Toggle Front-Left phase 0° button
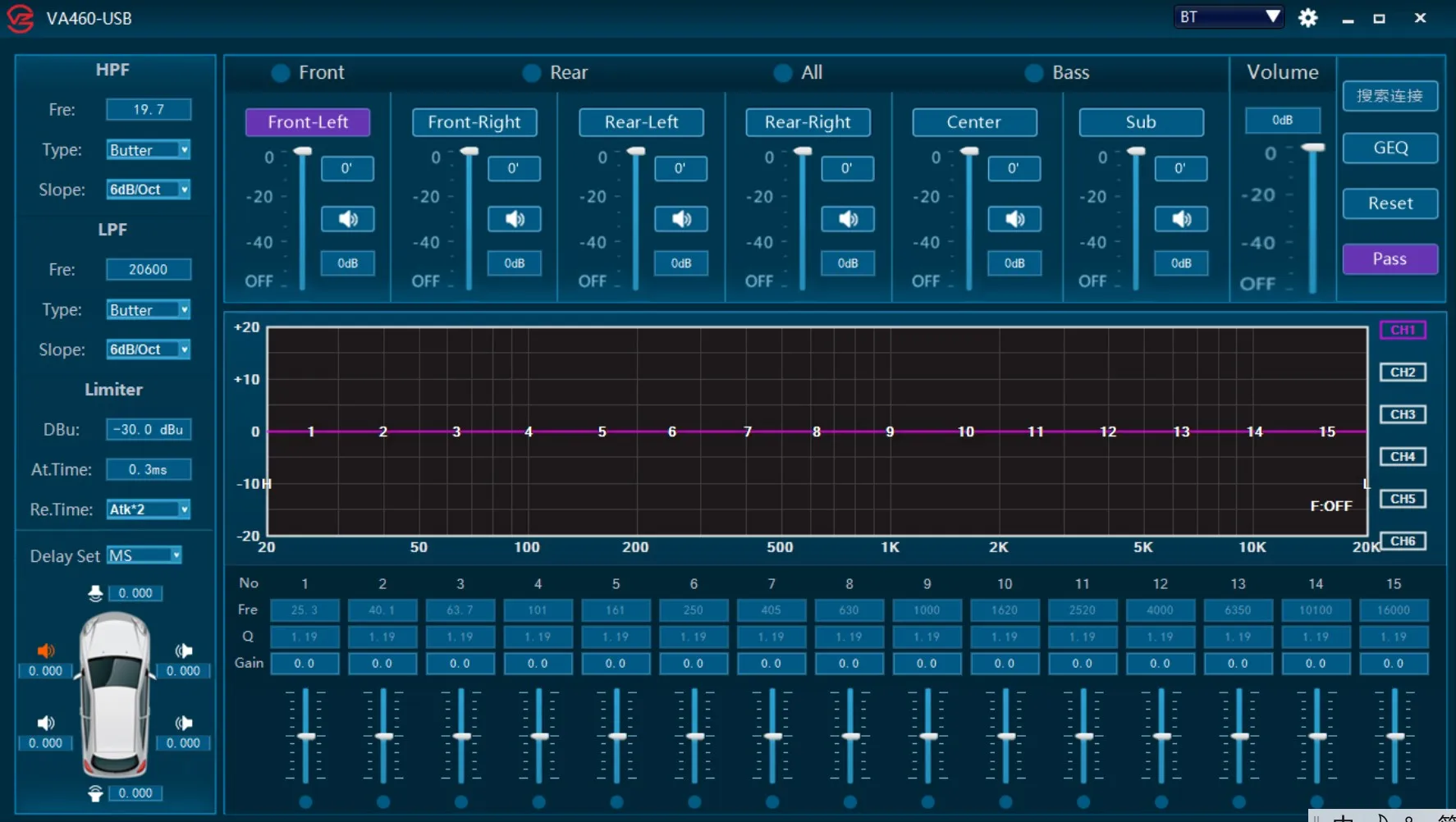This screenshot has height=822, width=1456. tap(347, 168)
